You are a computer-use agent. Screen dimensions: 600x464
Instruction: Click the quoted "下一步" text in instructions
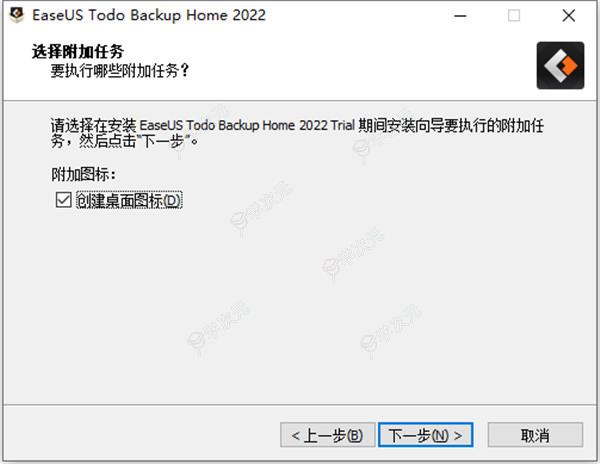pyautogui.click(x=165, y=142)
